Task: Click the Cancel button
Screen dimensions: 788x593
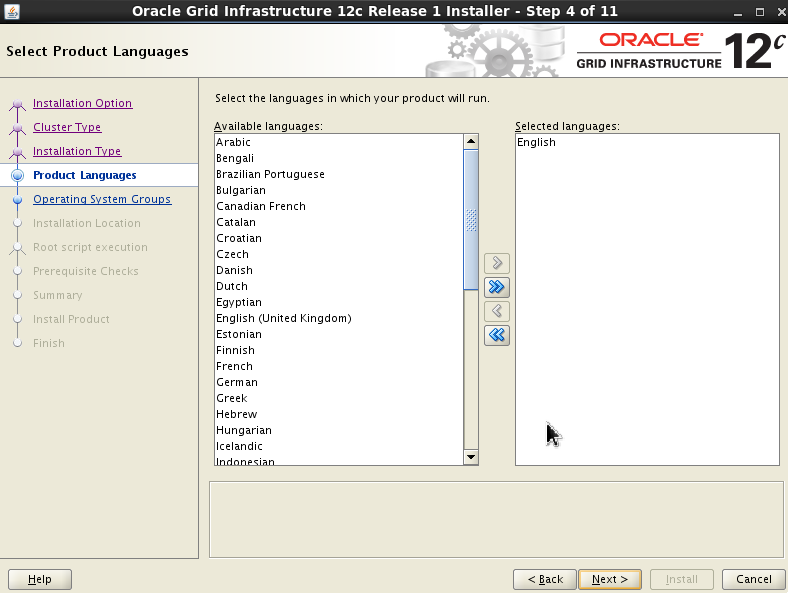Action: [x=753, y=579]
